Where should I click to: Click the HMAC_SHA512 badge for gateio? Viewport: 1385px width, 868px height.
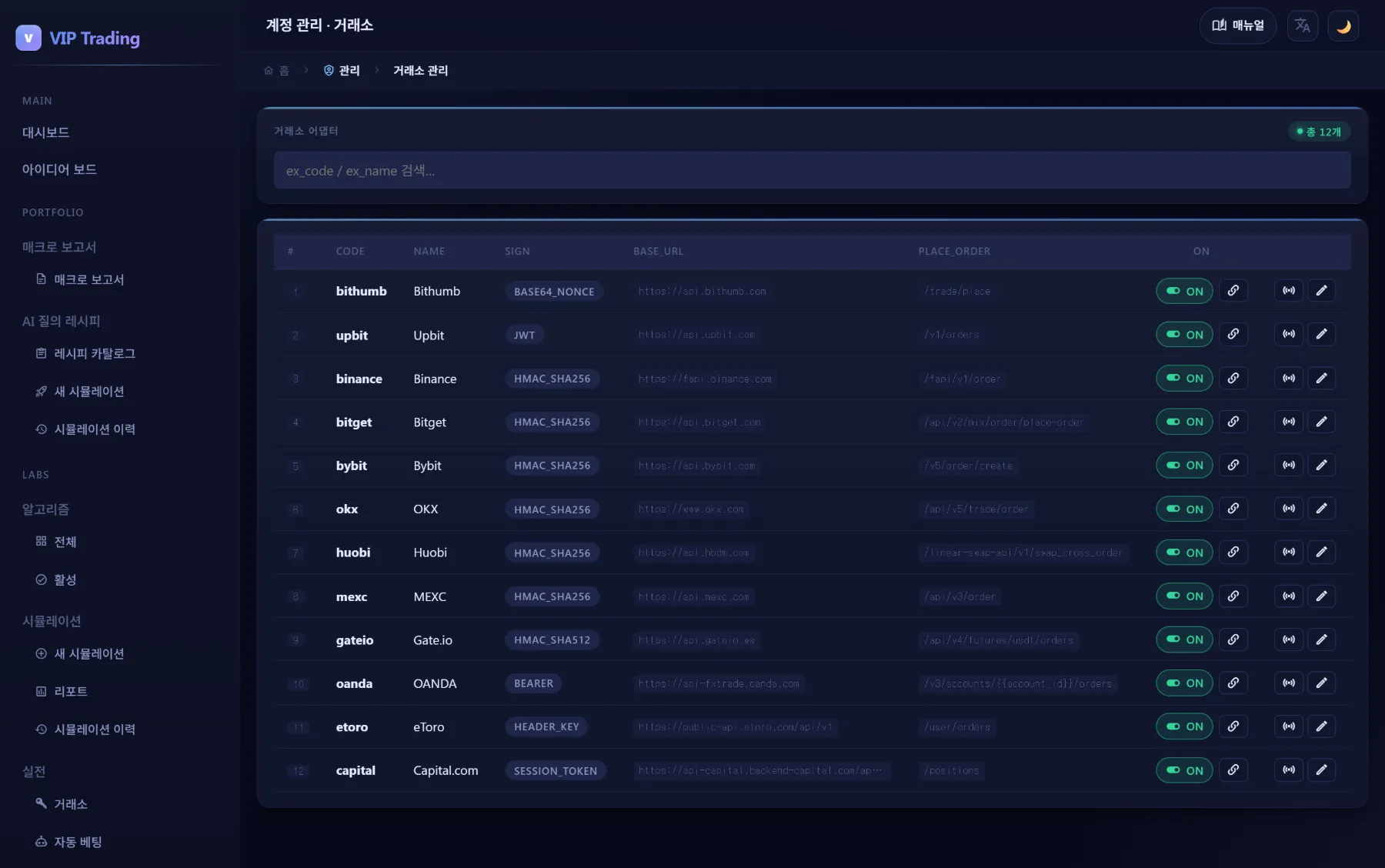(x=552, y=640)
